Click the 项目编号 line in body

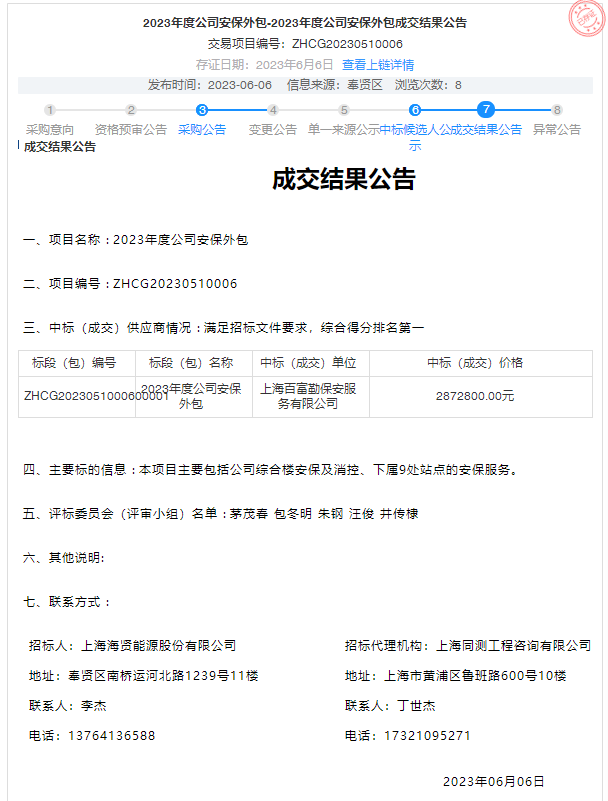coord(130,284)
